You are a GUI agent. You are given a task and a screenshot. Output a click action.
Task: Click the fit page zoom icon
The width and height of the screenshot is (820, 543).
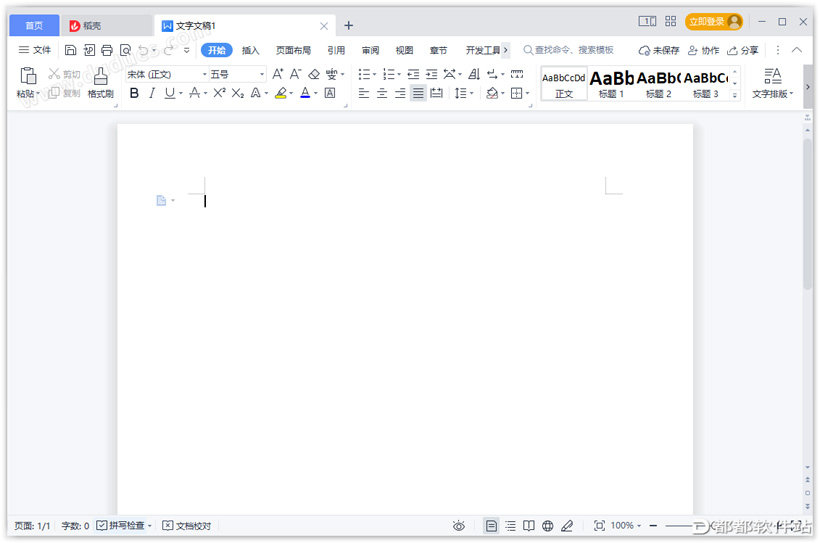tap(599, 526)
